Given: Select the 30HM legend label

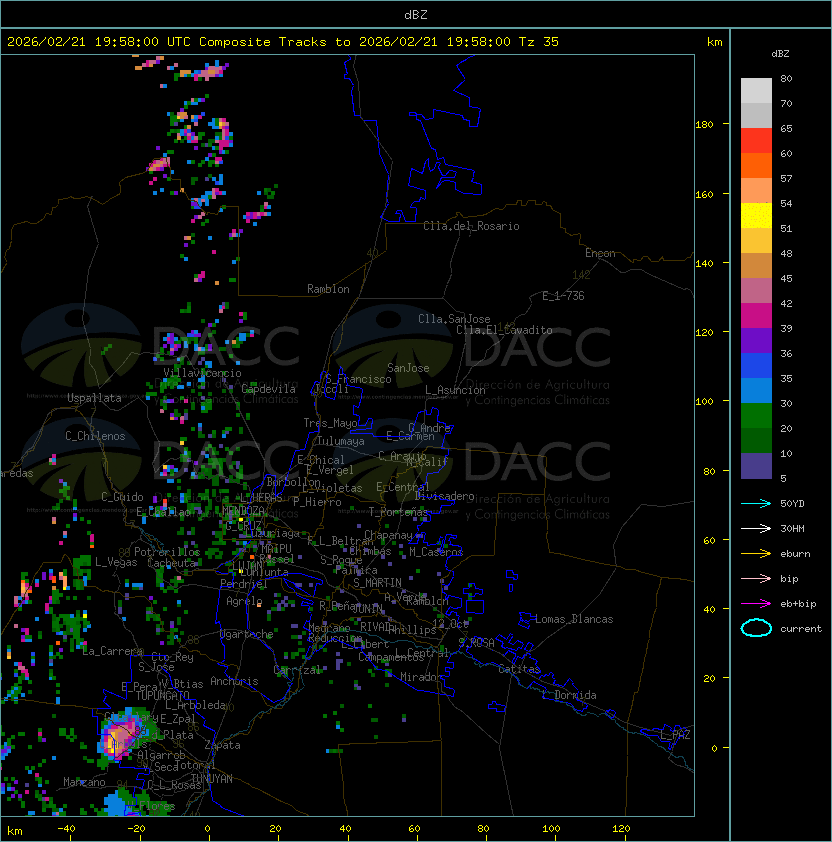Looking at the screenshot, I should tap(792, 528).
